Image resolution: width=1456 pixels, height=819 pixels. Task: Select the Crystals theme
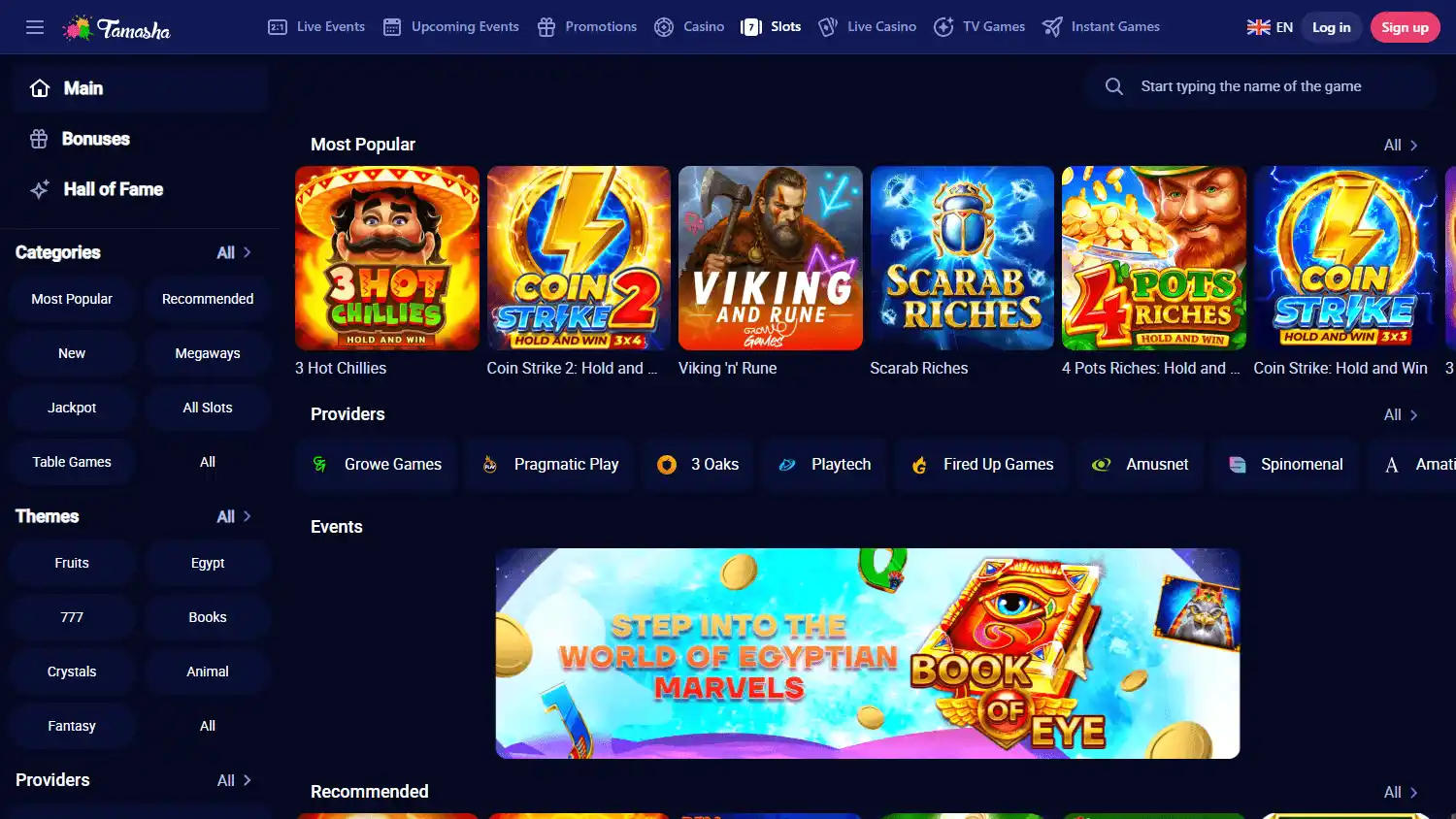point(72,672)
